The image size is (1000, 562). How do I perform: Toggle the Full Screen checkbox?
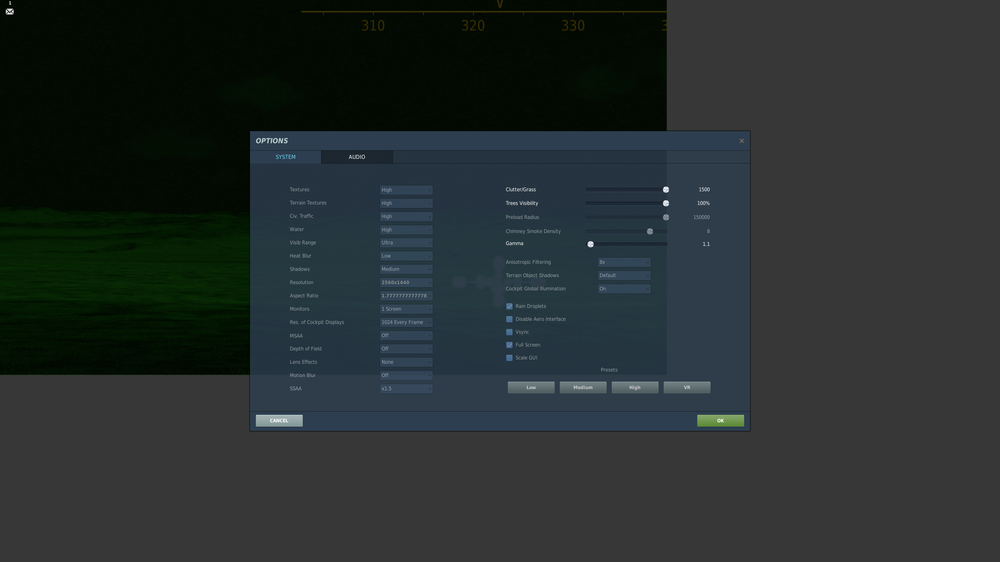(509, 345)
